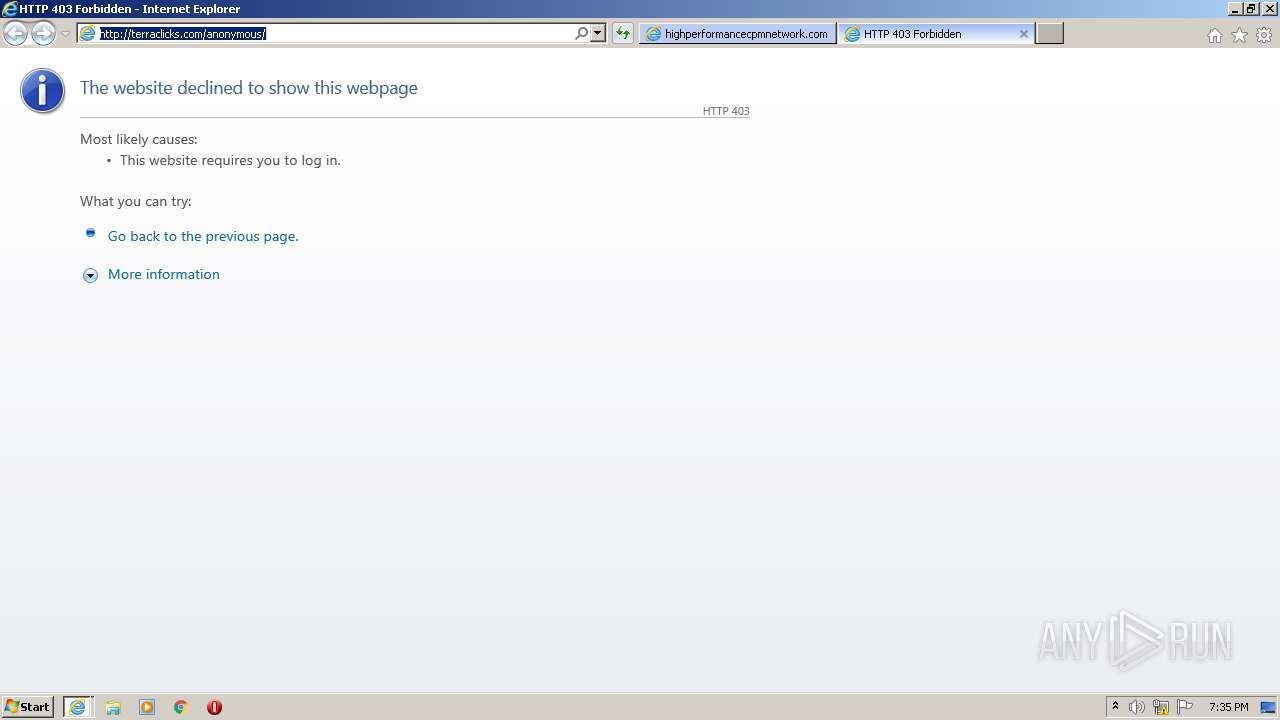Image resolution: width=1280 pixels, height=720 pixels.
Task: Open the recent pages dropdown arrow
Action: click(65, 34)
